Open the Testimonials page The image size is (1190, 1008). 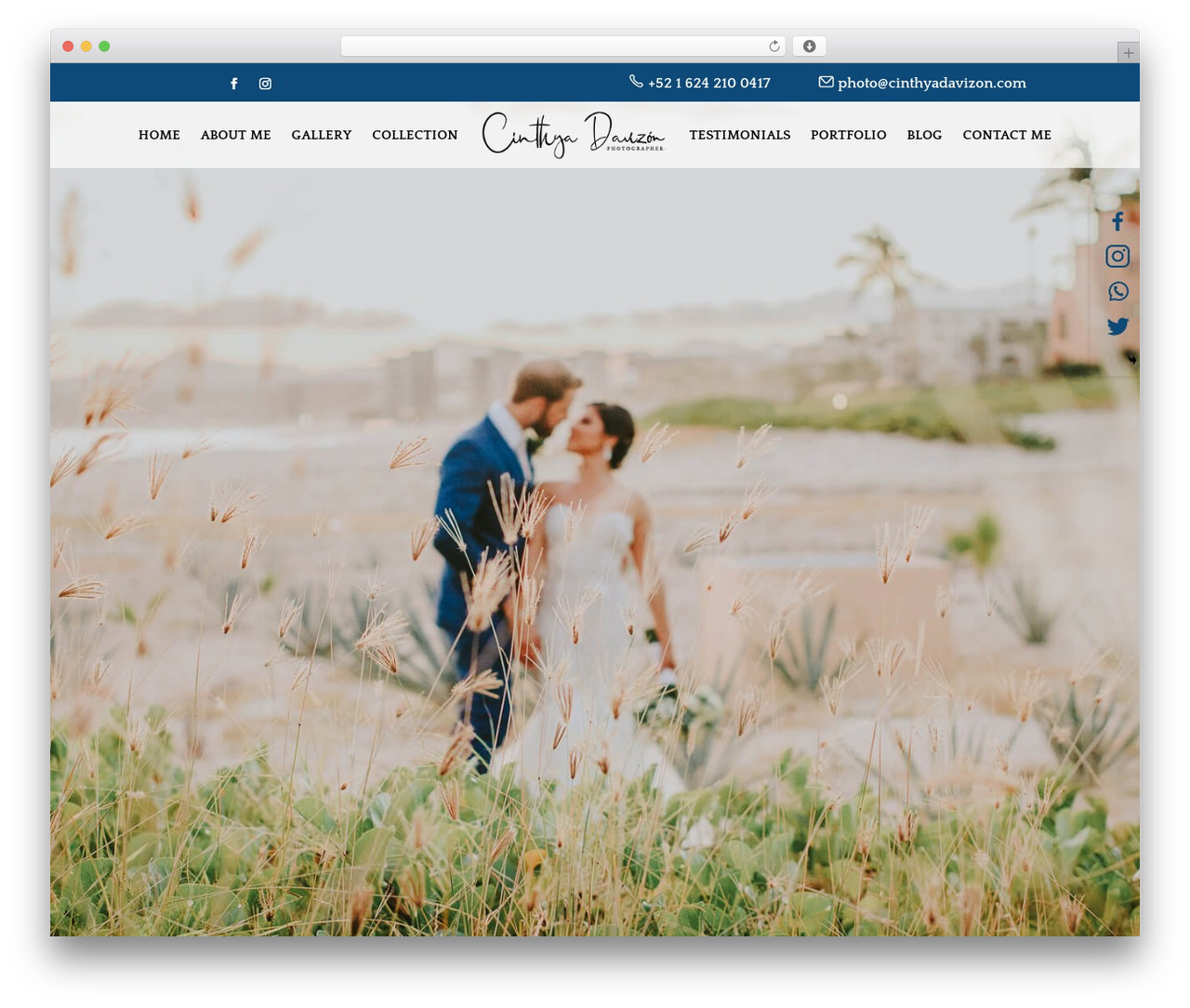(x=740, y=135)
